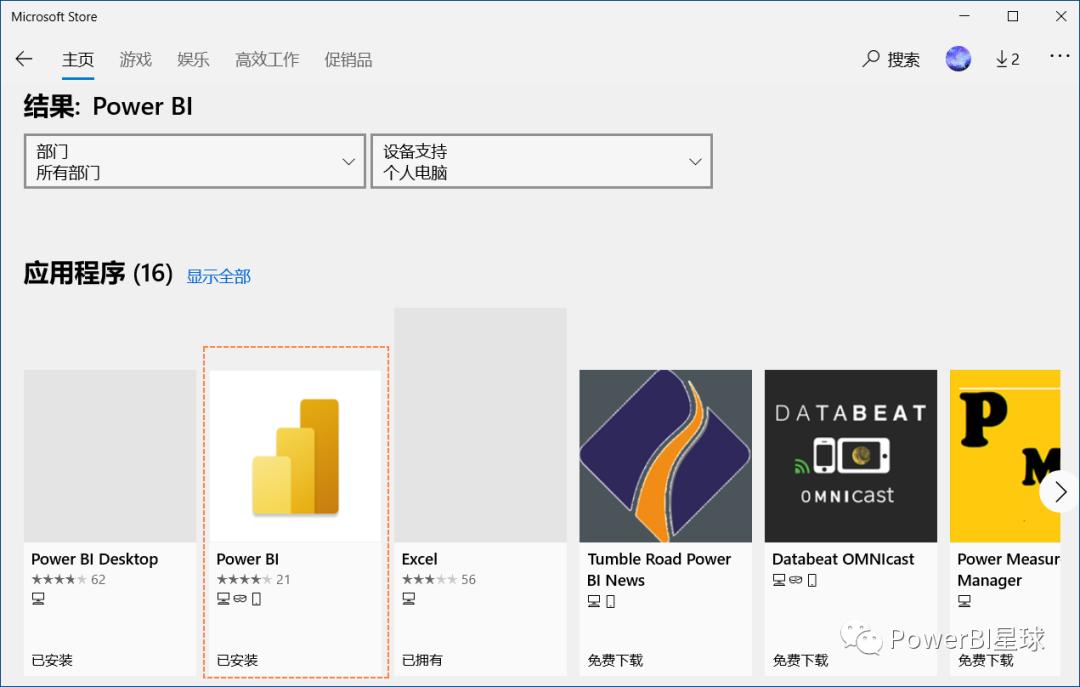The height and width of the screenshot is (687, 1080).
Task: Click the user account avatar
Action: tap(958, 58)
